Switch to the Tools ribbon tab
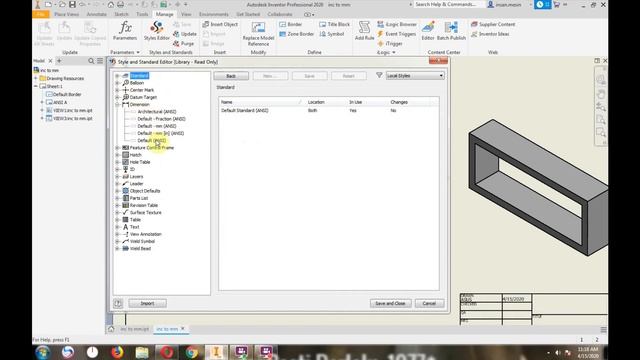The width and height of the screenshot is (640, 360). pyautogui.click(x=142, y=14)
